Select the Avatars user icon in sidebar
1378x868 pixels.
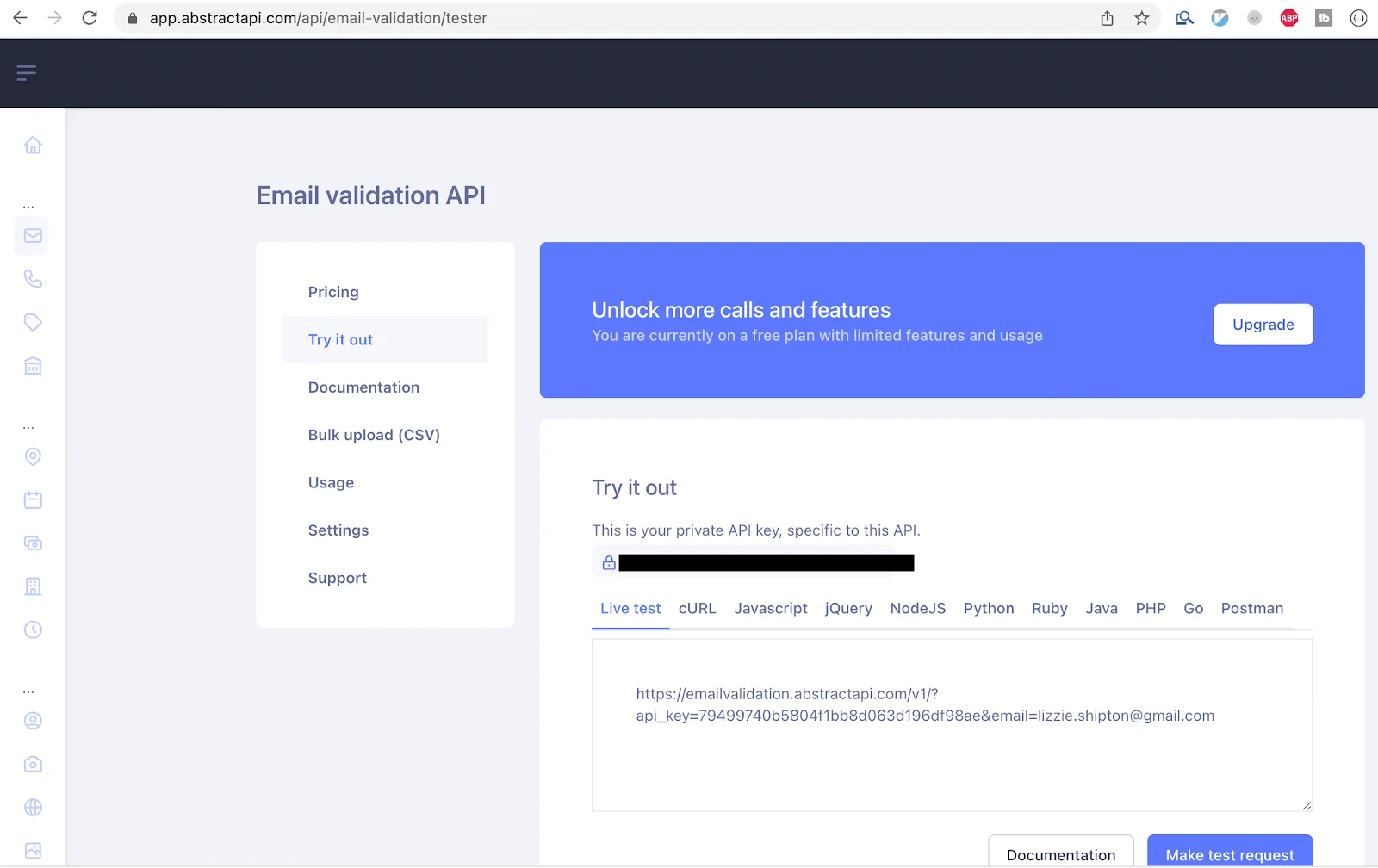click(x=33, y=721)
